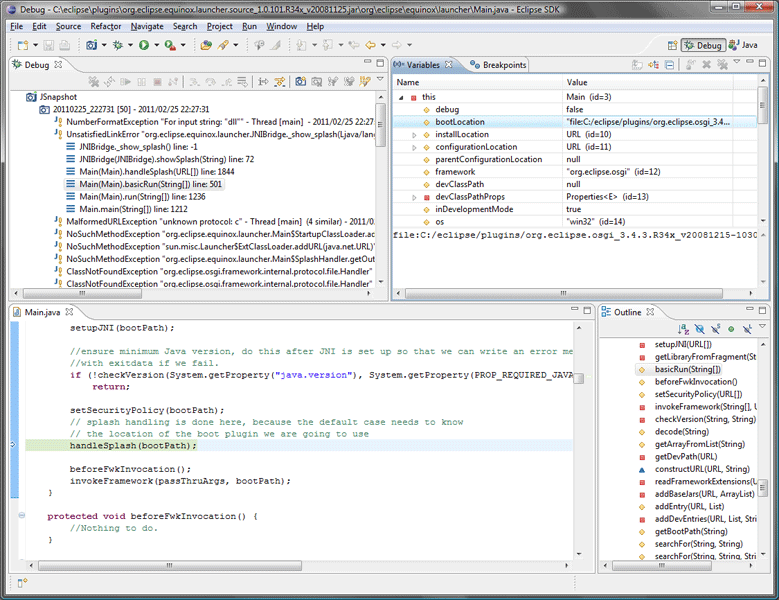The height and width of the screenshot is (600, 779).
Task: Click Collapse All icon in Variables view
Action: pos(669,65)
